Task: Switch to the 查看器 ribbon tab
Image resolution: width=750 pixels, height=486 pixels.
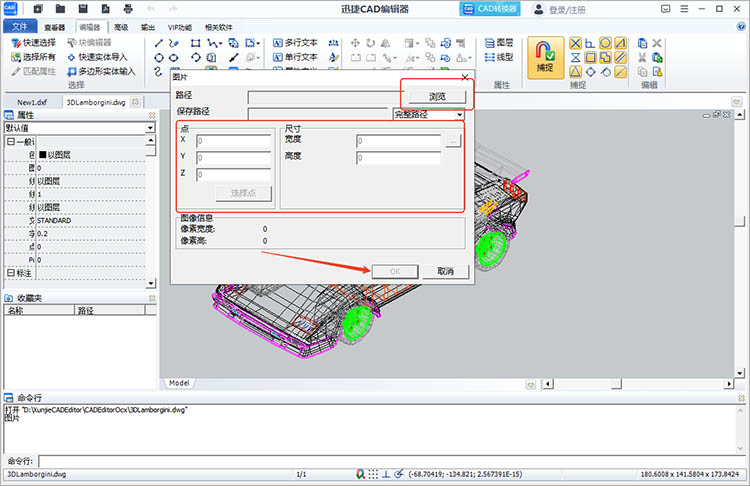Action: (x=55, y=27)
